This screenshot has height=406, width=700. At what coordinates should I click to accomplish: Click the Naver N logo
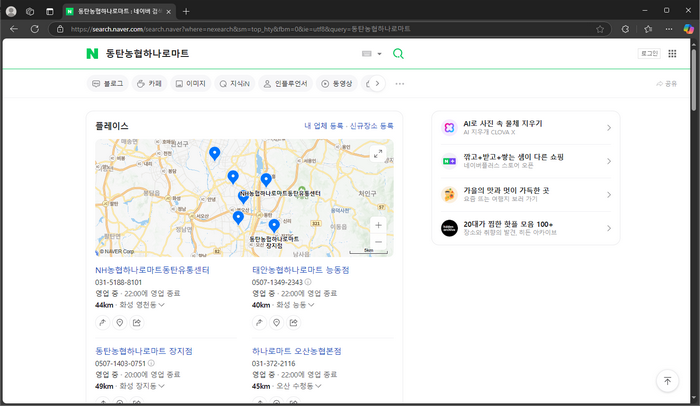point(92,54)
